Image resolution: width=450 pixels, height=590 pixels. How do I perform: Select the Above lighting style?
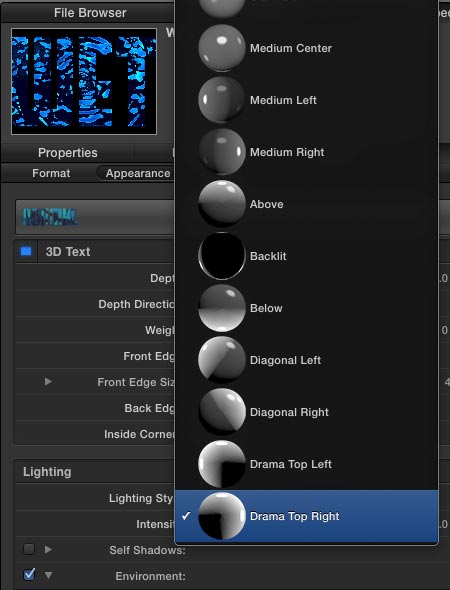(x=307, y=204)
